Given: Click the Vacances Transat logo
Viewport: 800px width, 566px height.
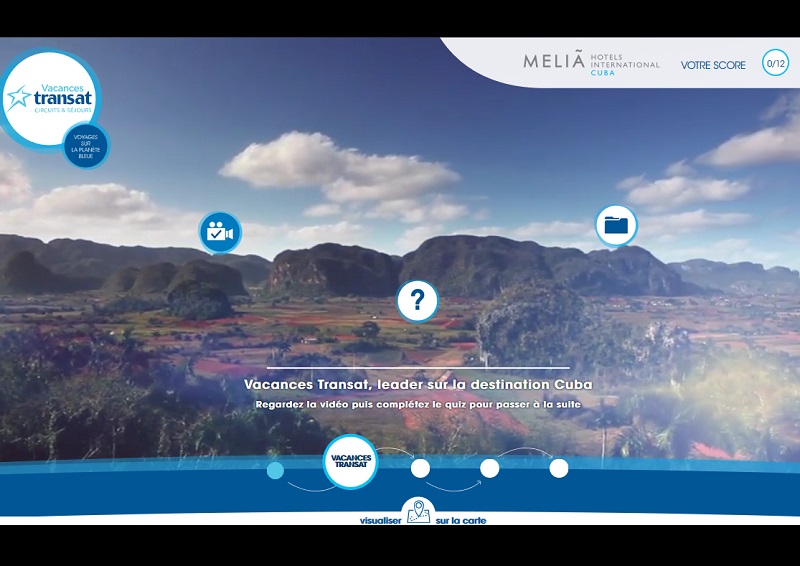Looking at the screenshot, I should click(x=49, y=99).
